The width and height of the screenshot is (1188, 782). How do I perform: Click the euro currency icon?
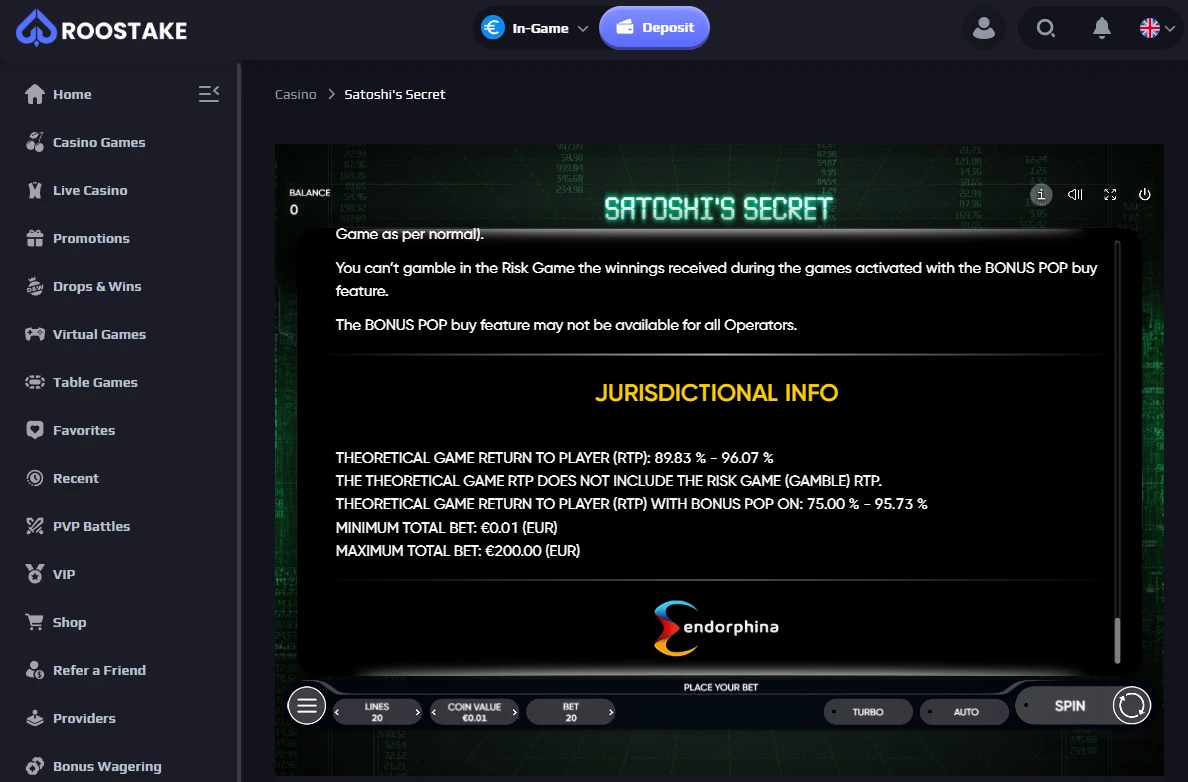pos(492,28)
